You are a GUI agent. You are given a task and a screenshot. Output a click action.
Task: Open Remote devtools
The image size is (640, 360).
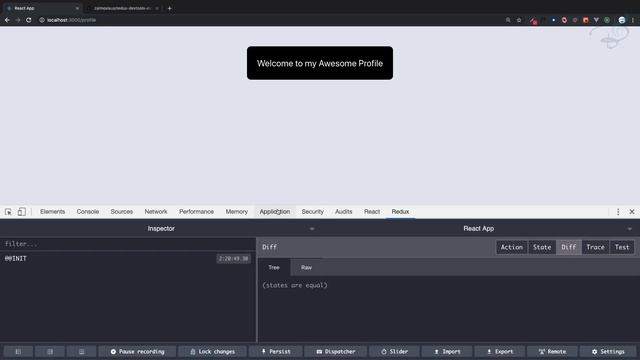point(552,351)
